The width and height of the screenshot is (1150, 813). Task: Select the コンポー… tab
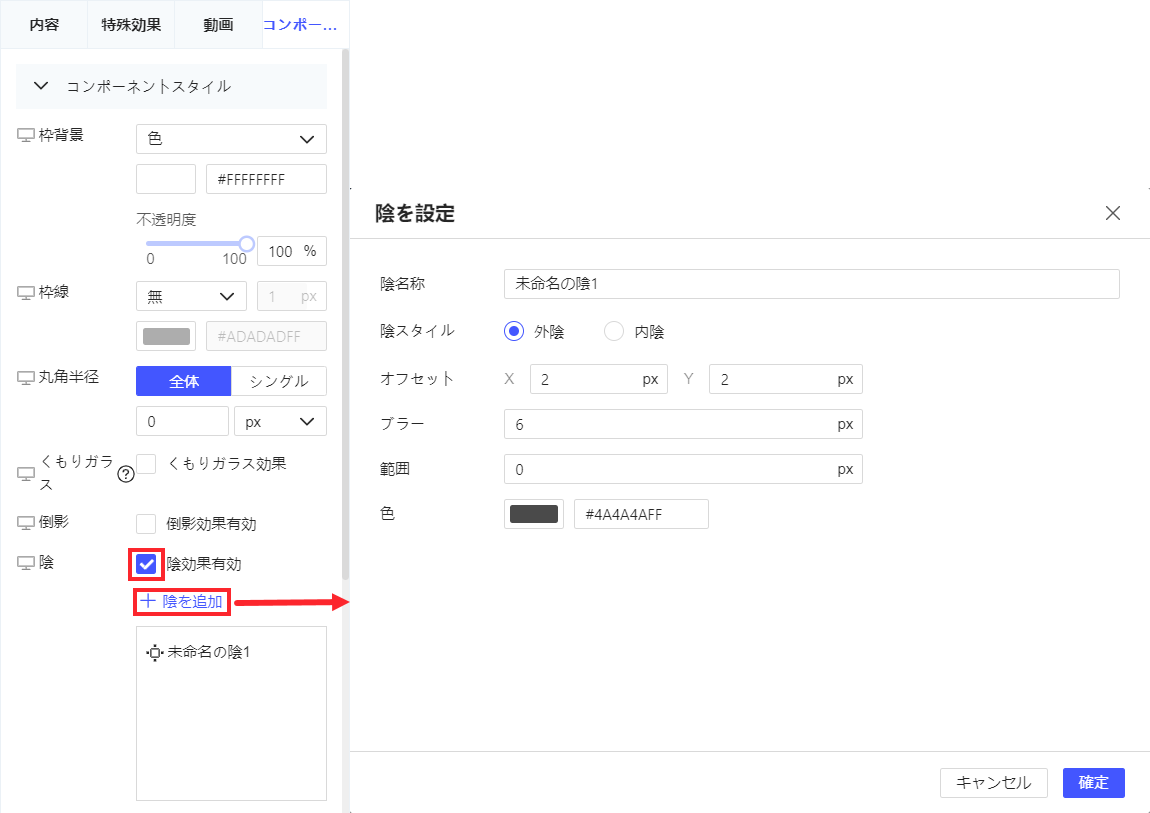300,24
